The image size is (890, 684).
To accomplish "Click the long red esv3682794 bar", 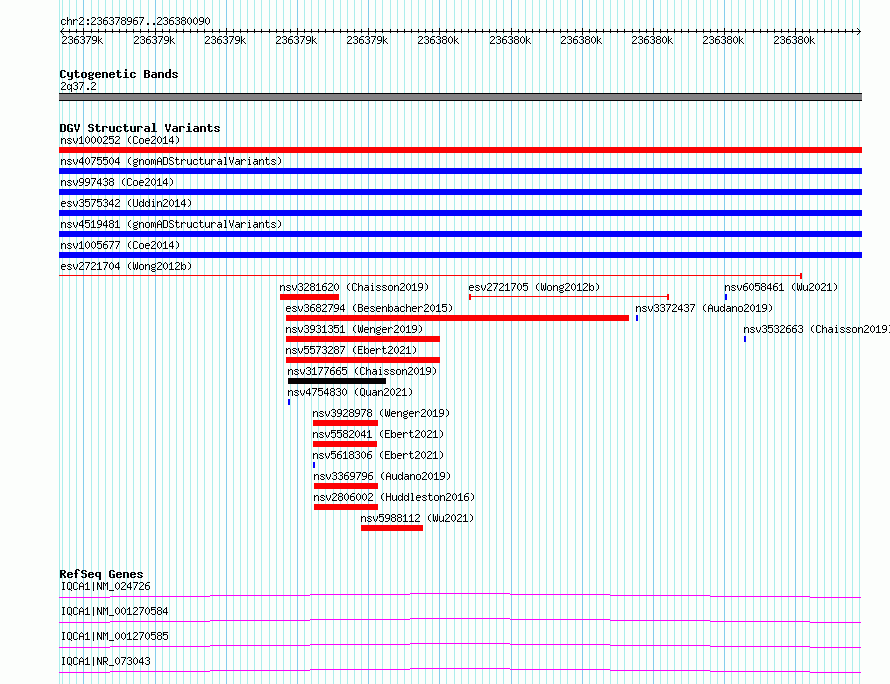I will click(x=457, y=318).
